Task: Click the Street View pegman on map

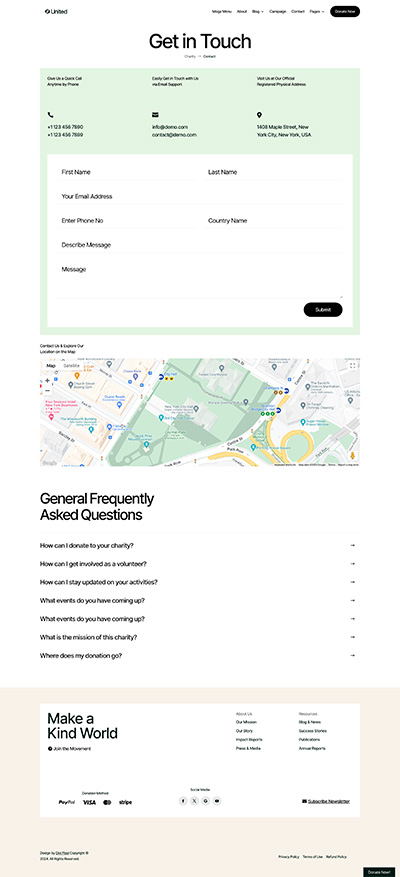Action: click(353, 456)
